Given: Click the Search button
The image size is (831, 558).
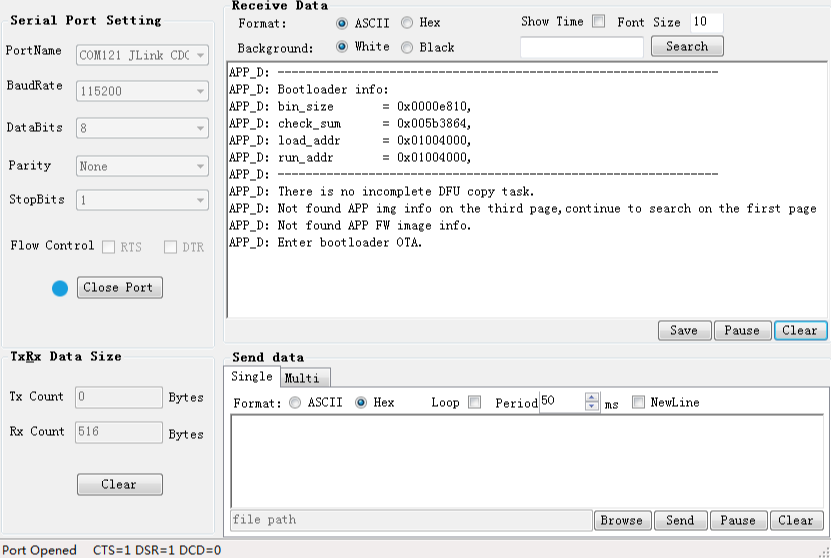Looking at the screenshot, I should pyautogui.click(x=687, y=46).
